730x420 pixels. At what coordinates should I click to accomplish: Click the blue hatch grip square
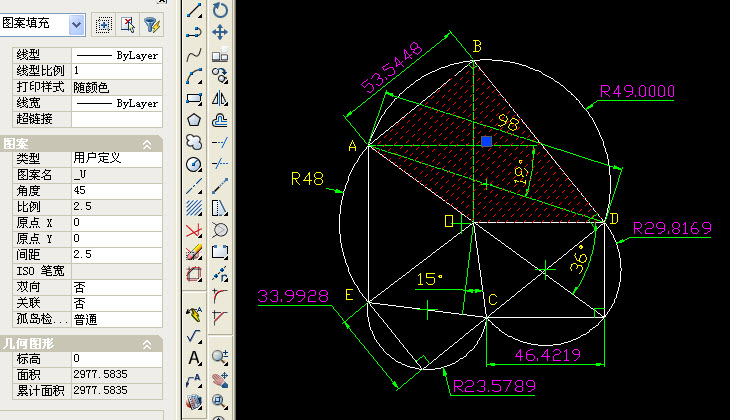click(x=487, y=141)
